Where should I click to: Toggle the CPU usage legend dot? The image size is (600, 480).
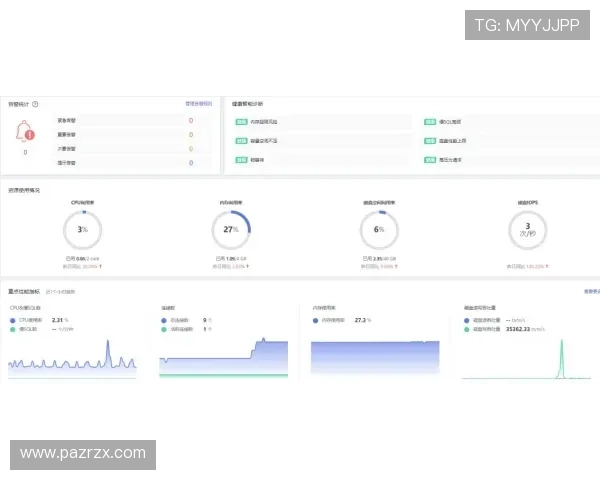coord(13,320)
